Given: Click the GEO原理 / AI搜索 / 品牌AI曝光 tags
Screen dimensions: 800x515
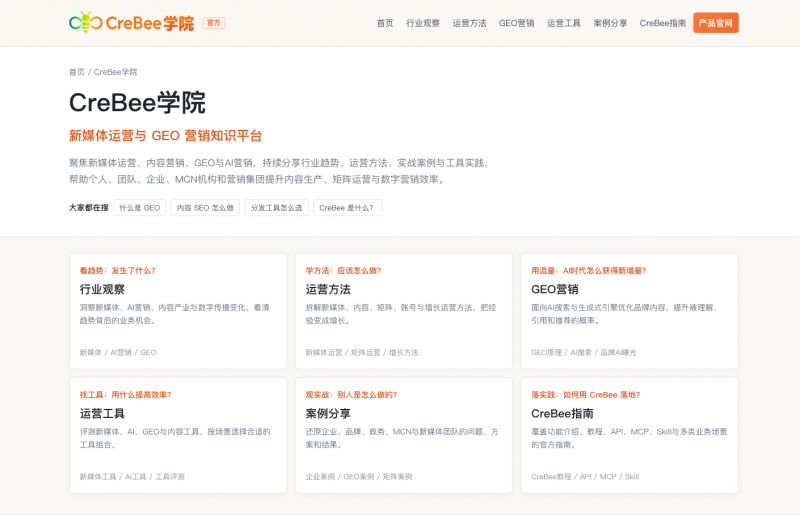Looking at the screenshot, I should coord(584,352).
